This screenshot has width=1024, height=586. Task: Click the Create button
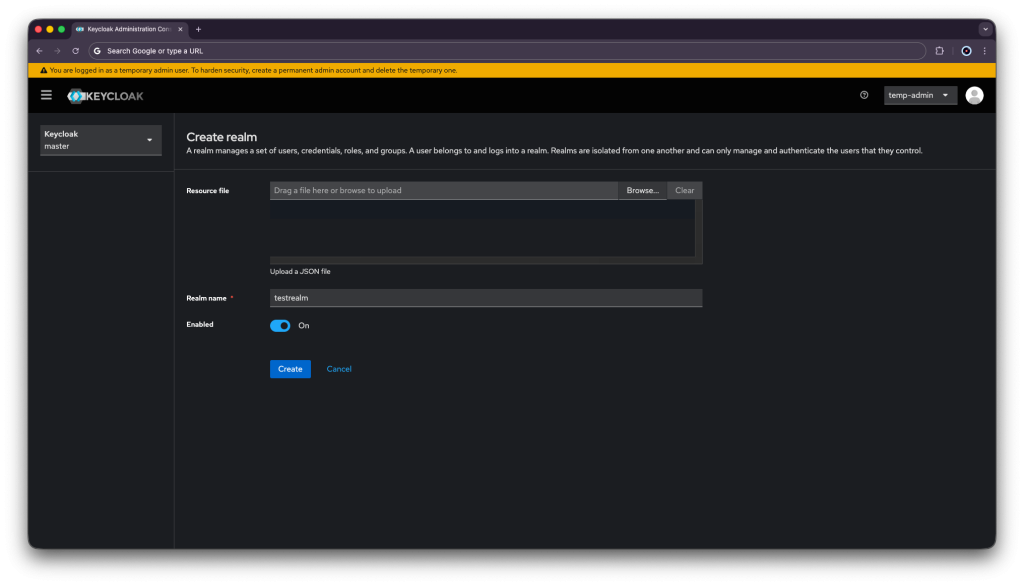pos(290,369)
